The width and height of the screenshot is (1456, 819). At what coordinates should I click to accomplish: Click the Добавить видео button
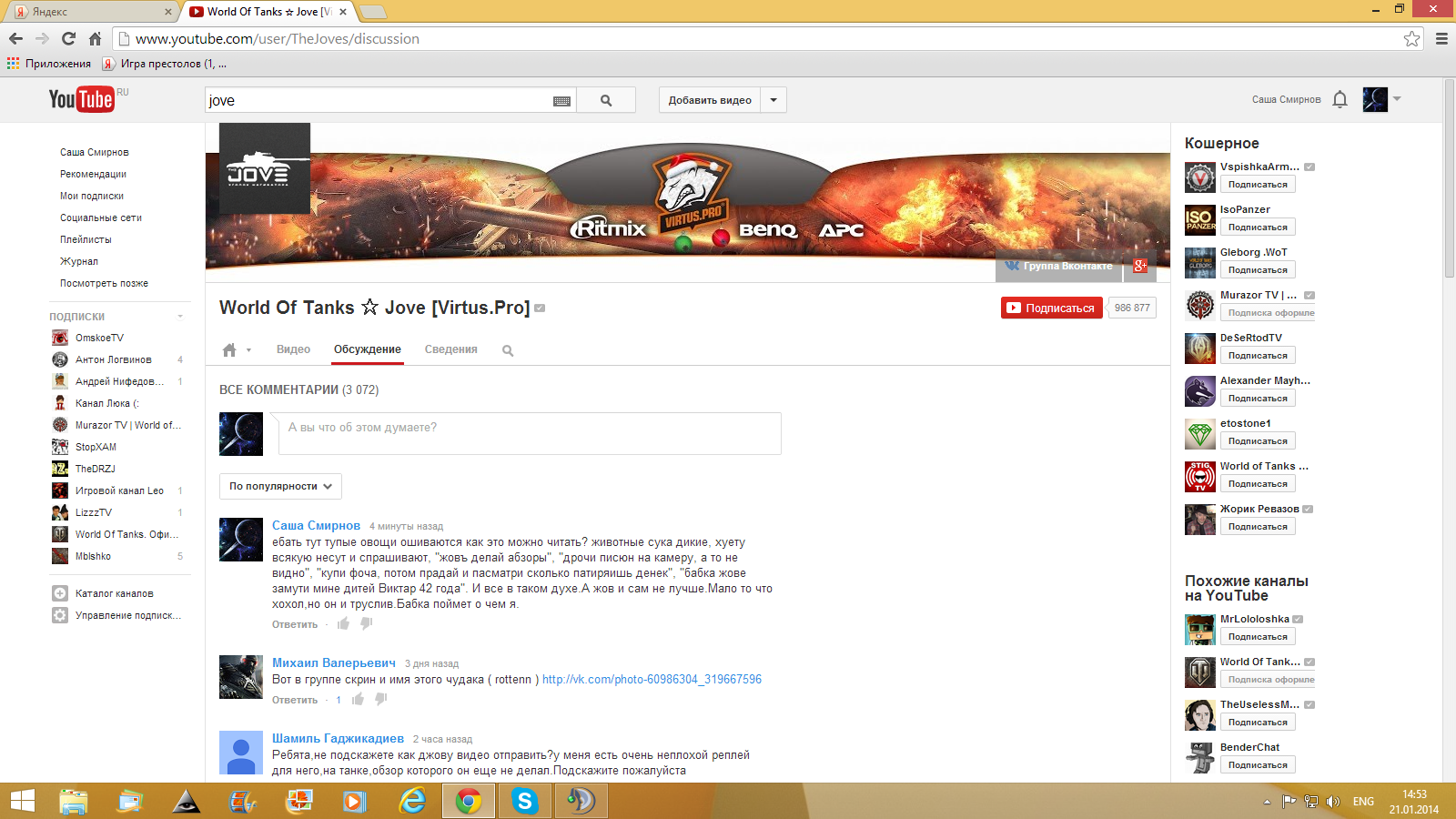710,100
